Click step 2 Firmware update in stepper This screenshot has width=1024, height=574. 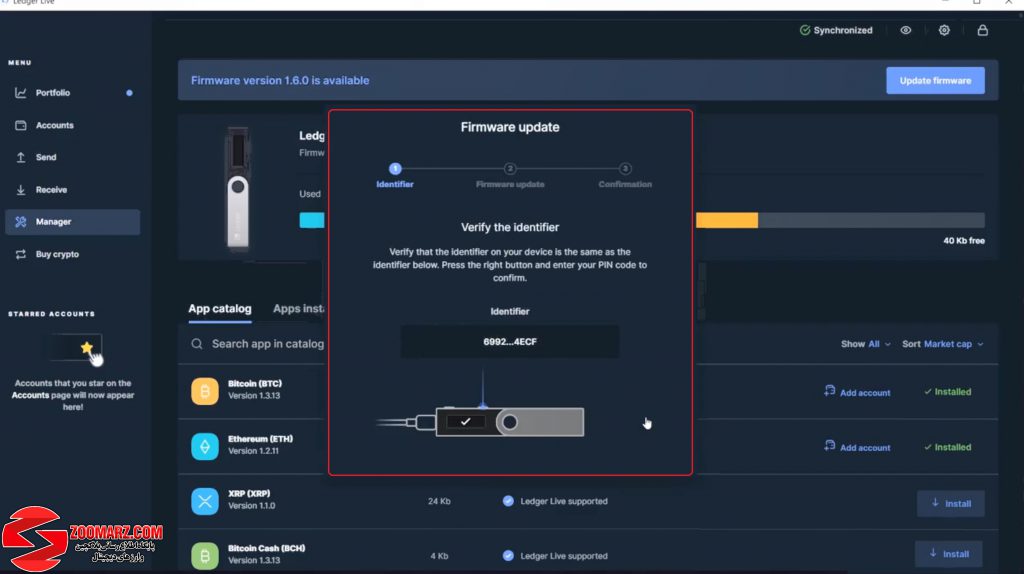[510, 175]
